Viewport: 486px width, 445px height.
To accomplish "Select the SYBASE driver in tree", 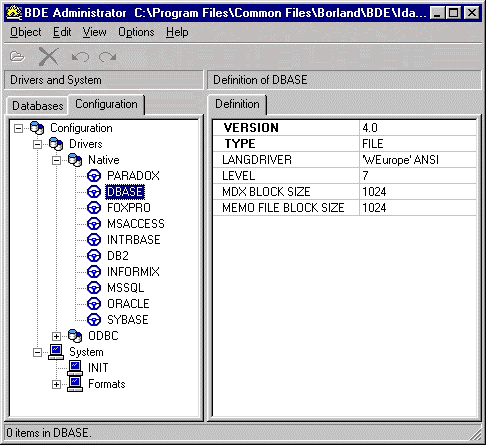I will [128, 320].
